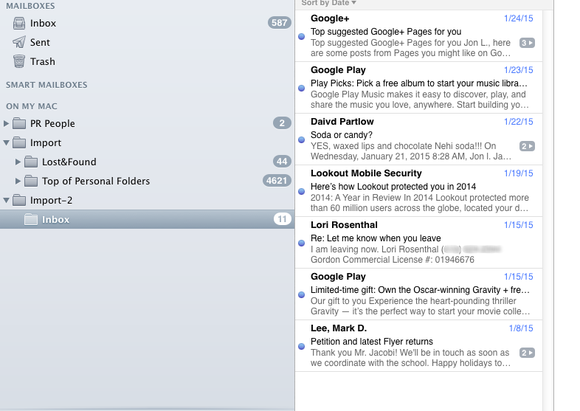Click the PR People folder icon
The width and height of the screenshot is (580, 411).
pyautogui.click(x=19, y=123)
